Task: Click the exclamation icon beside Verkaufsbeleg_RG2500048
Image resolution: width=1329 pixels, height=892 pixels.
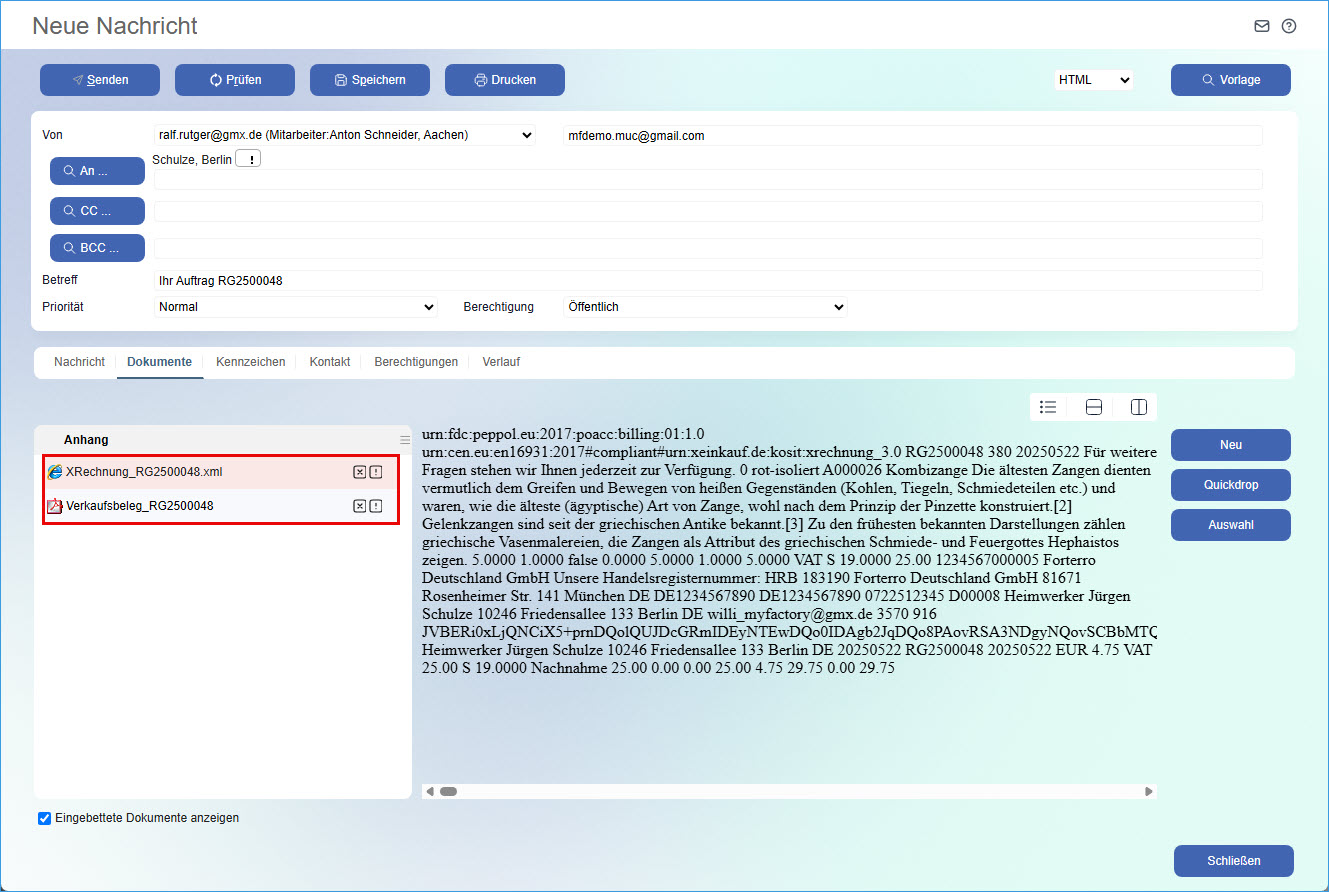Action: pos(376,506)
